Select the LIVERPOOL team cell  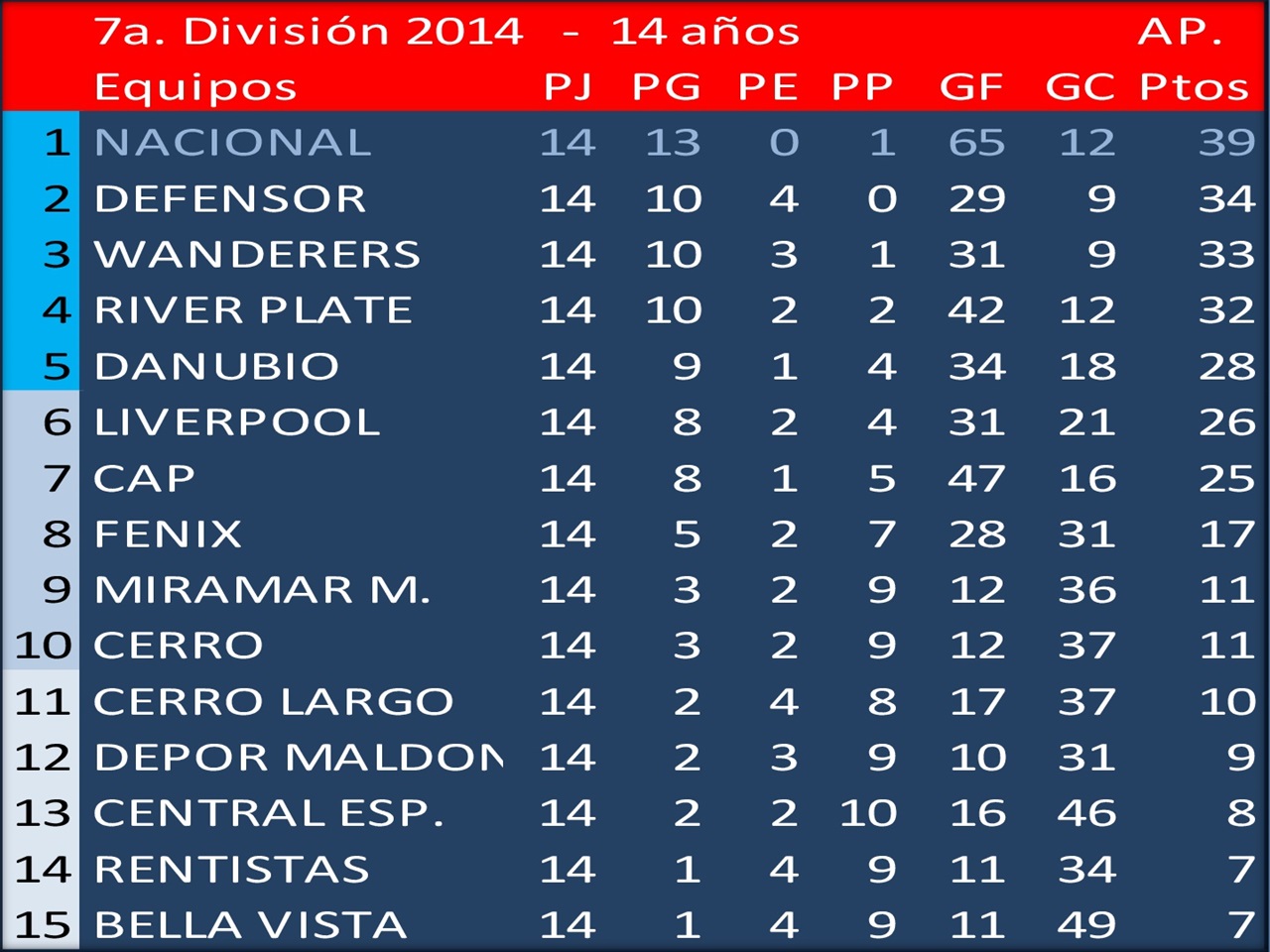point(237,422)
